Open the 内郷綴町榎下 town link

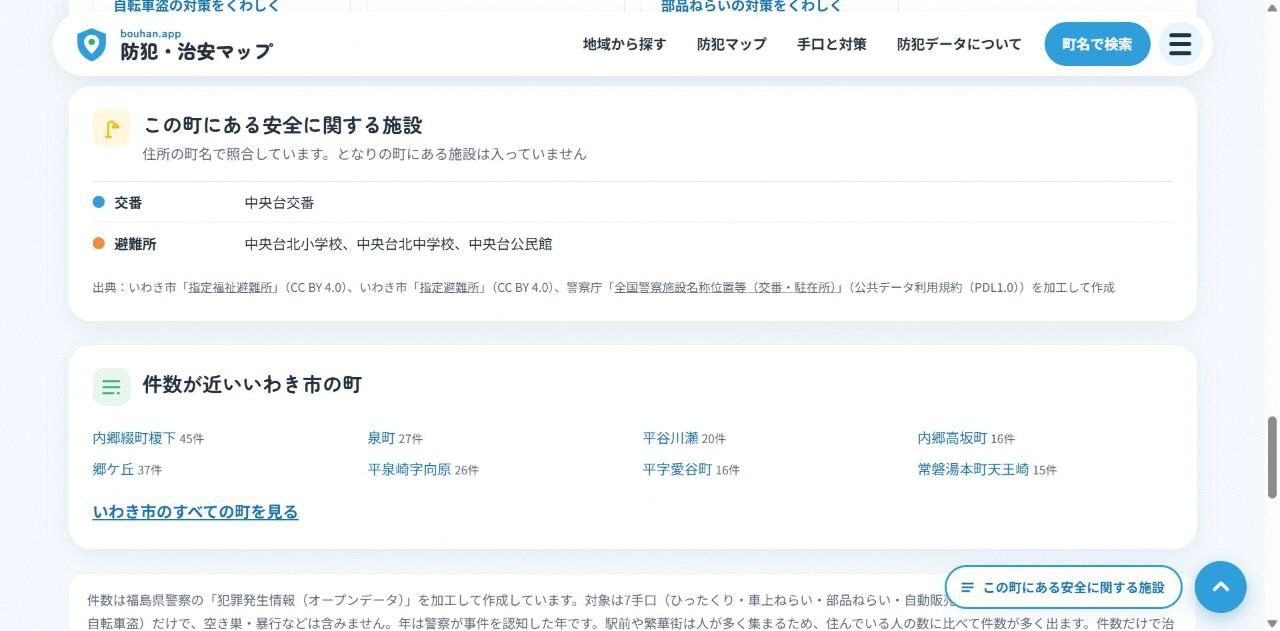(134, 438)
